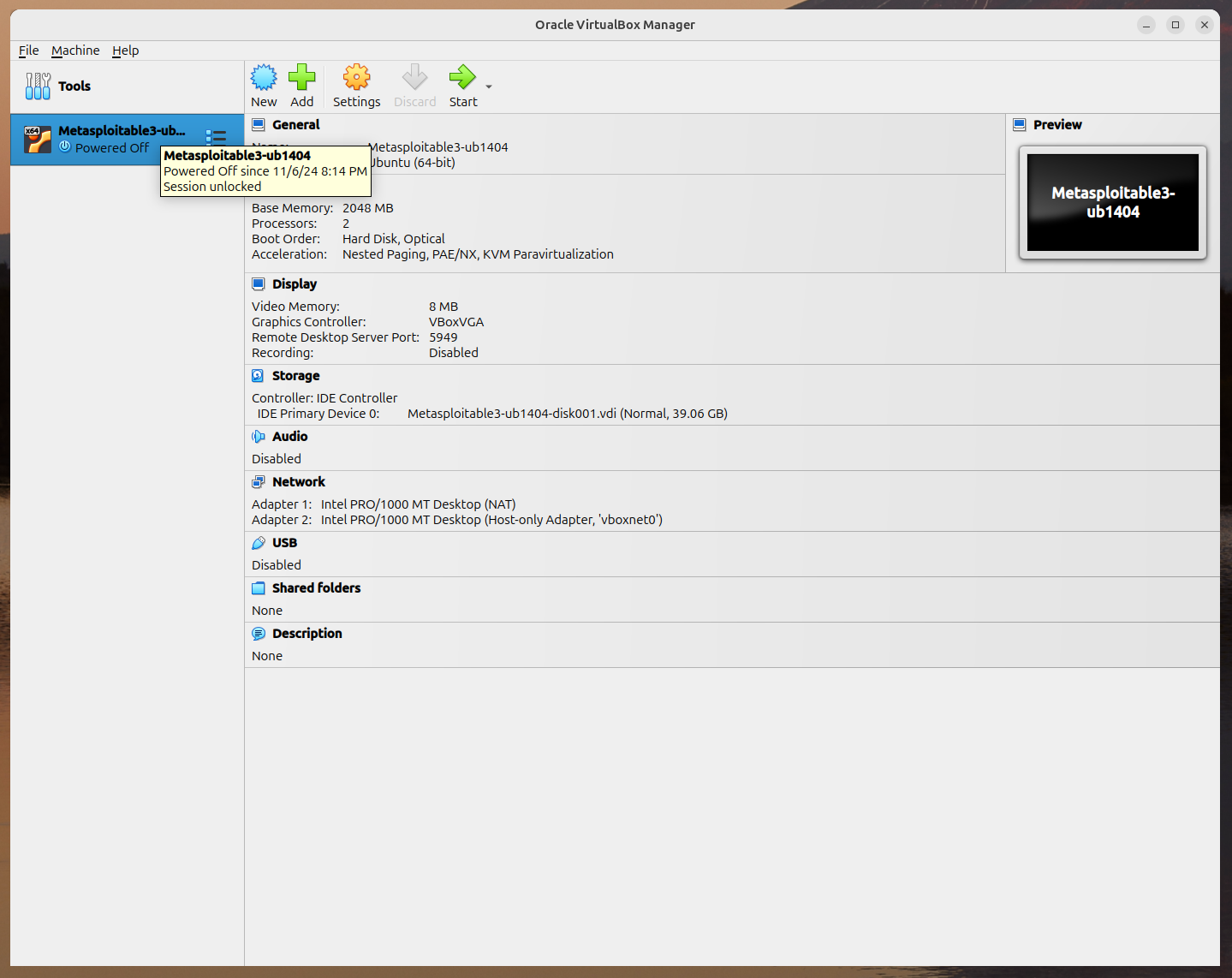Click the Powered Off status icon

click(x=65, y=146)
